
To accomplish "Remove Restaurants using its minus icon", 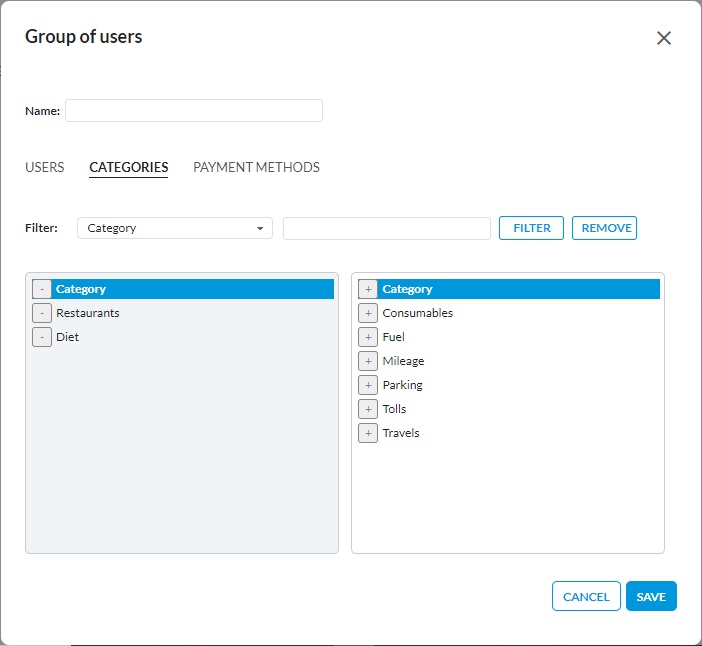I will pos(42,313).
